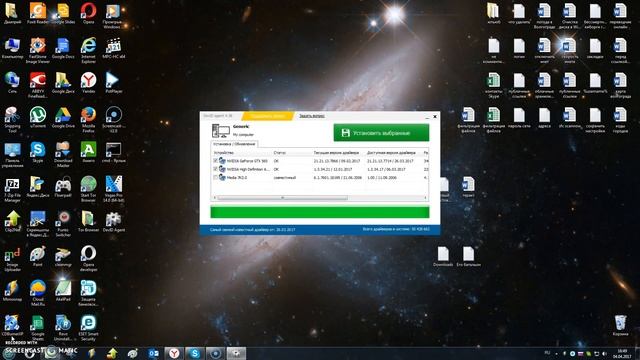Click the NVIDIA GeForce GTX device icon
This screenshot has width=640, height=360.
tap(222, 161)
